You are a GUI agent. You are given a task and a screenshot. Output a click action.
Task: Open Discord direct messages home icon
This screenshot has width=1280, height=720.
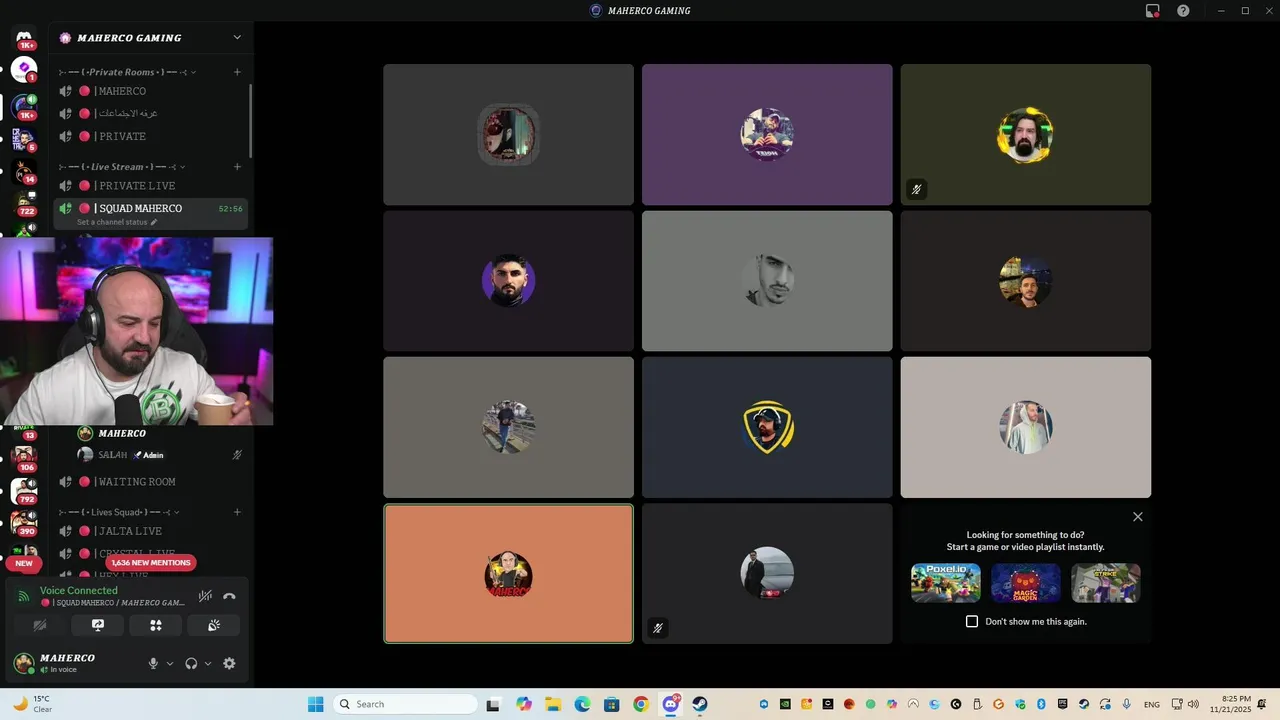(24, 38)
